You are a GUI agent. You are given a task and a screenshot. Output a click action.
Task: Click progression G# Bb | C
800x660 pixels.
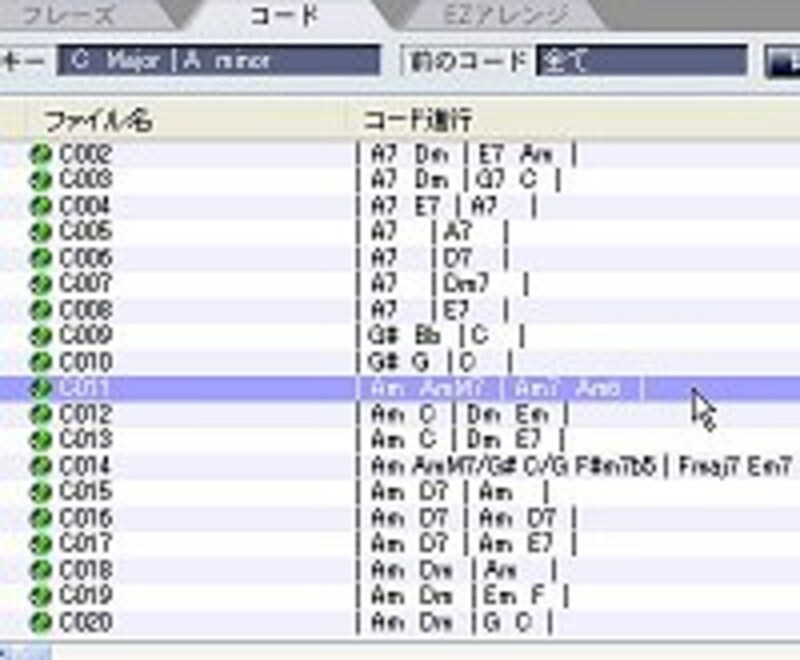pos(441,336)
